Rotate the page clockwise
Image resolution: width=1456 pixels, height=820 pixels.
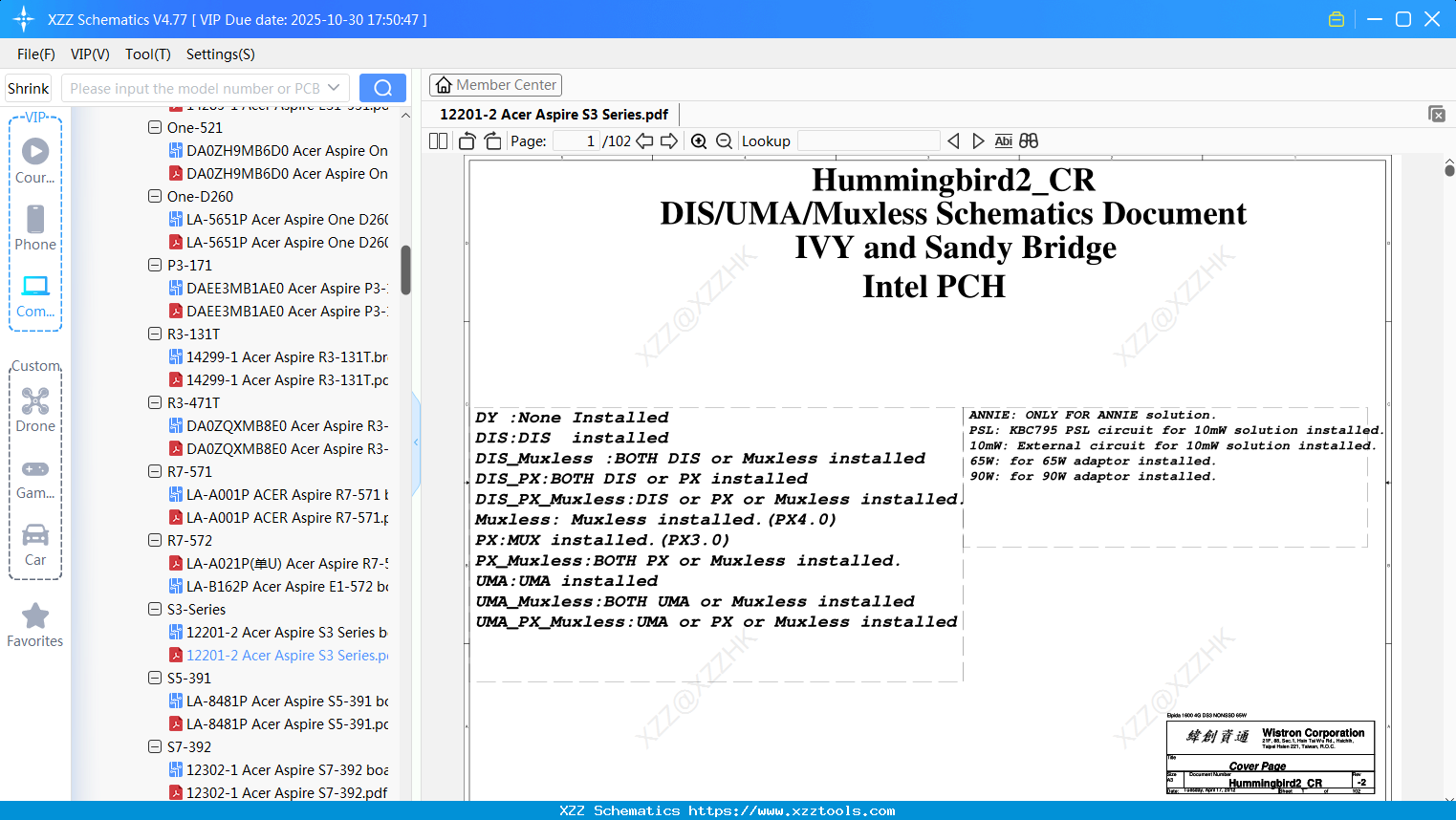click(492, 141)
